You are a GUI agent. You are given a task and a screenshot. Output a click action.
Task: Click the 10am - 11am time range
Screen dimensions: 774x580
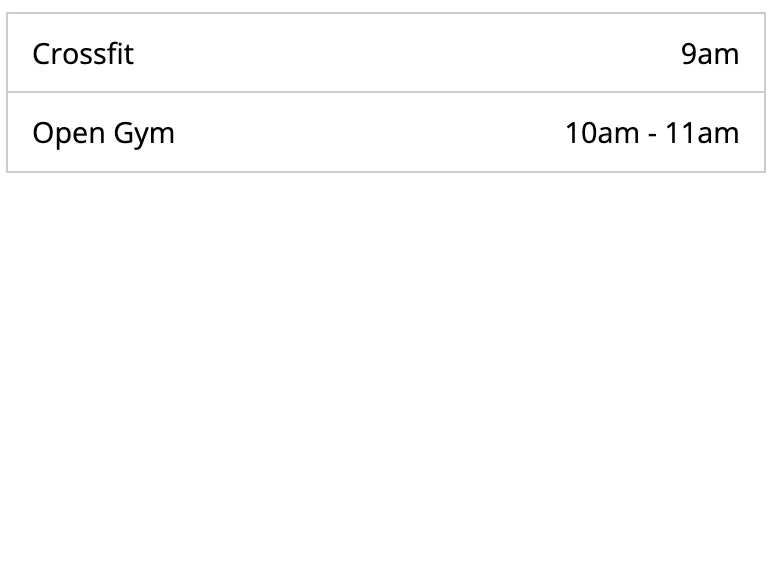(x=652, y=133)
